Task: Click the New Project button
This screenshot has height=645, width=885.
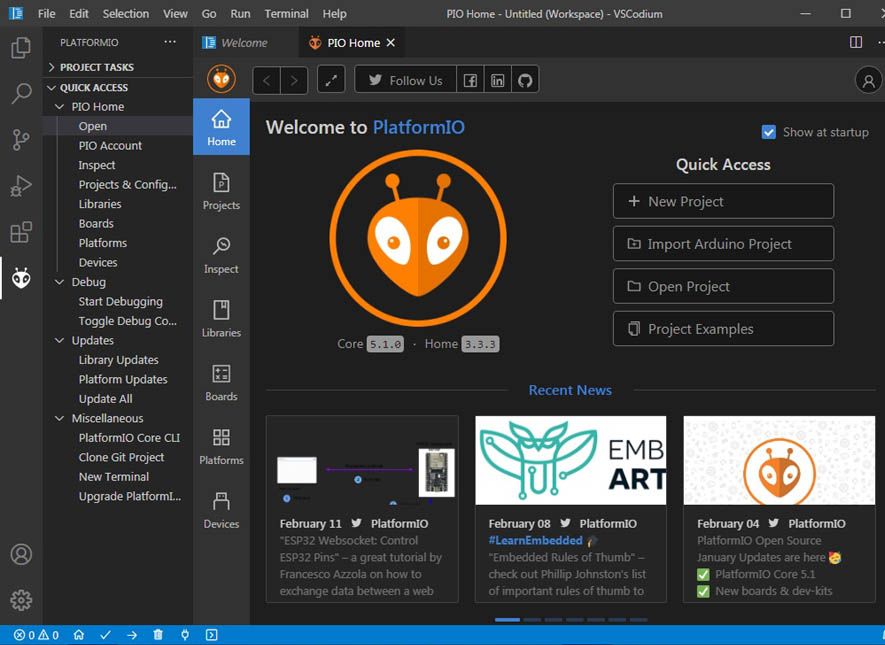Action: [723, 201]
